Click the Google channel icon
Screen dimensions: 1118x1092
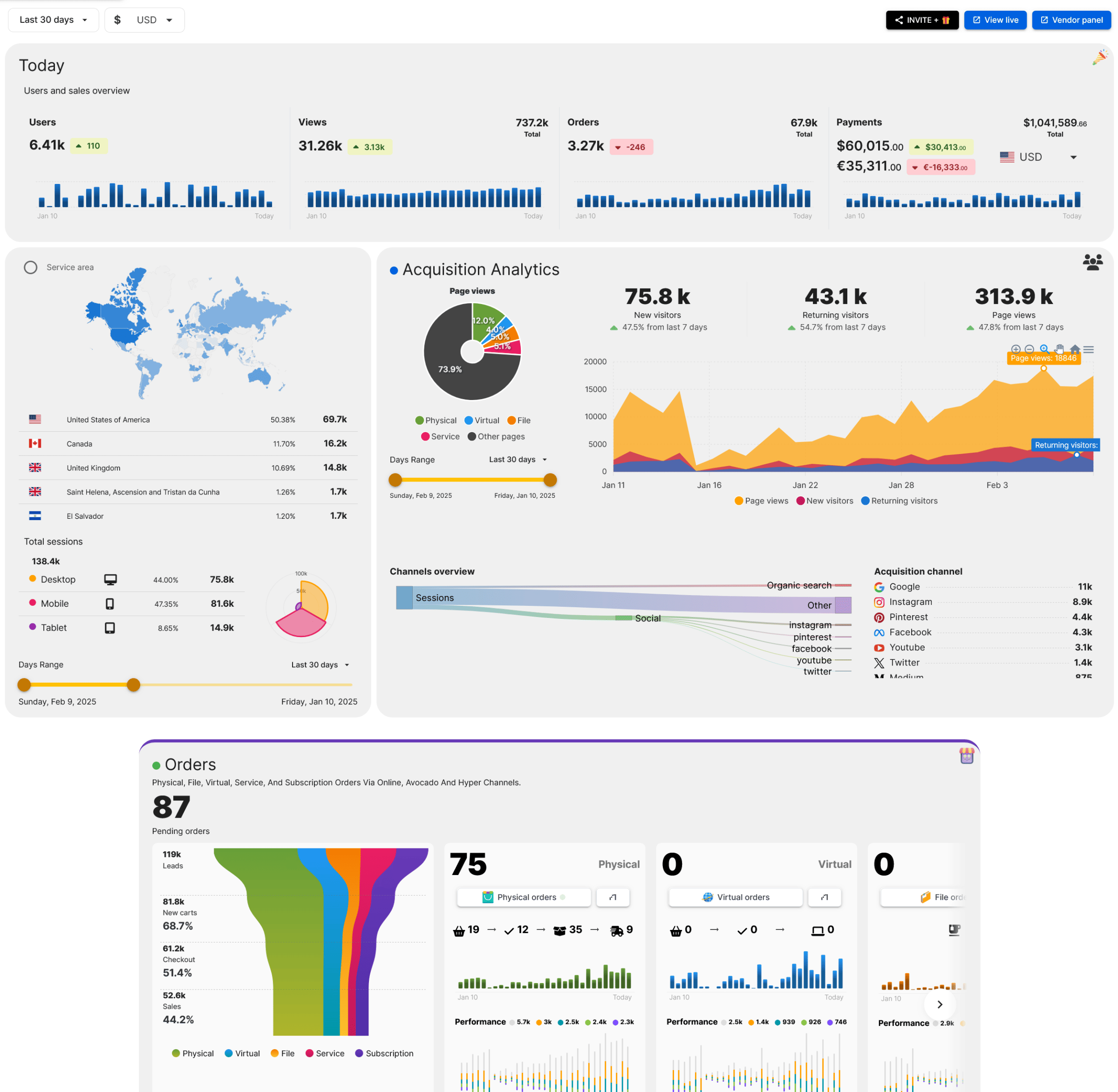(x=879, y=587)
